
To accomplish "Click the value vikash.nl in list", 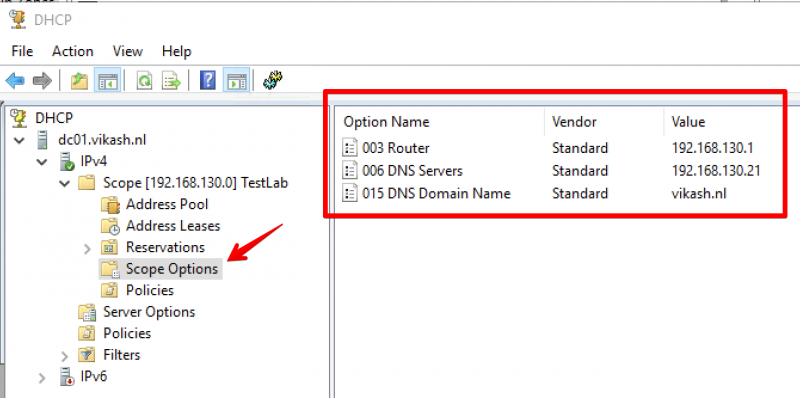I will point(698,193).
